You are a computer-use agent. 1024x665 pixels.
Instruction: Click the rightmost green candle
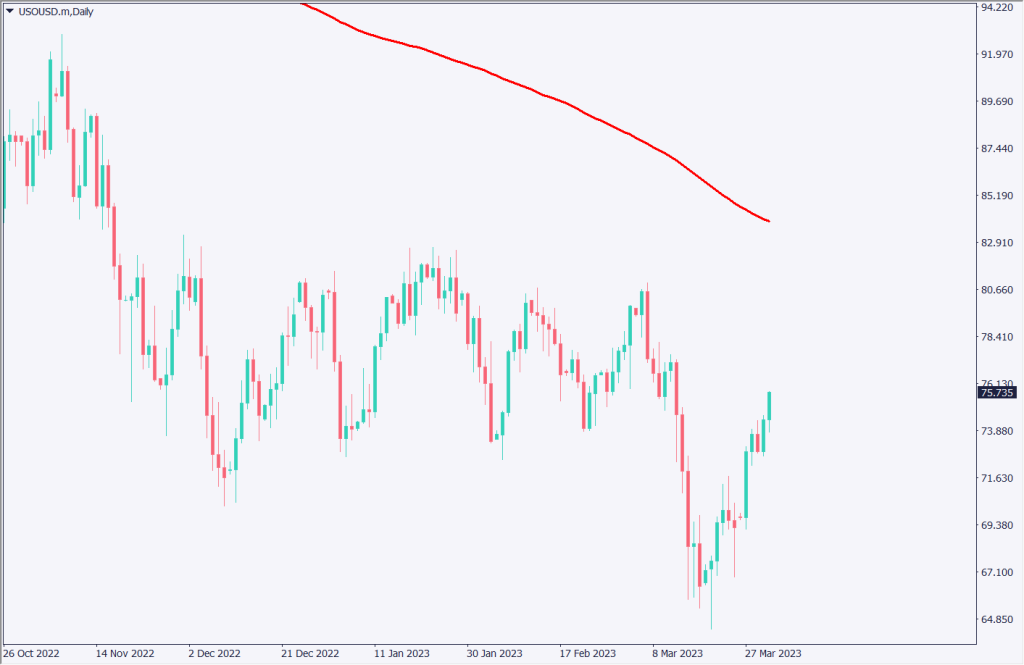point(769,406)
